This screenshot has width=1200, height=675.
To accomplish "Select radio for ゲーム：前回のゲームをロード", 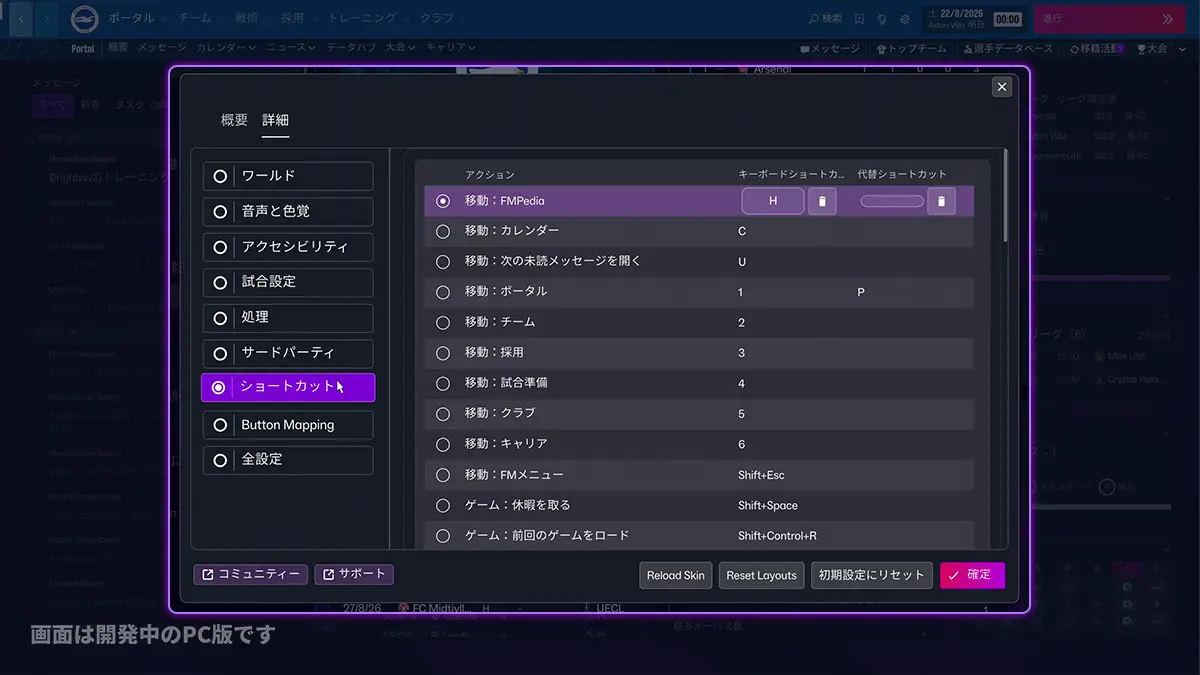I will (x=443, y=536).
